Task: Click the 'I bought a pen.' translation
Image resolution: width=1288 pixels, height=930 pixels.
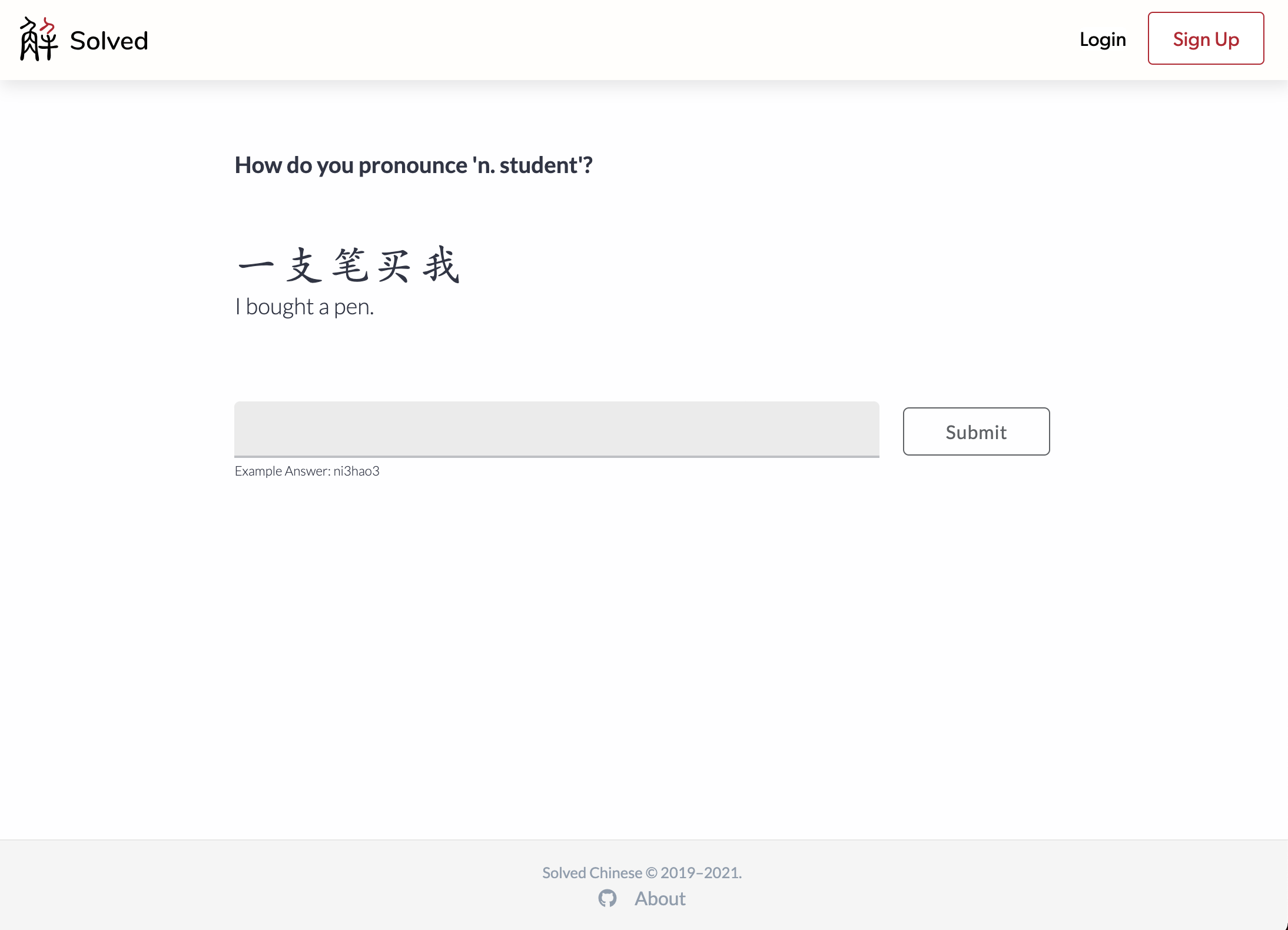Action: (x=304, y=307)
